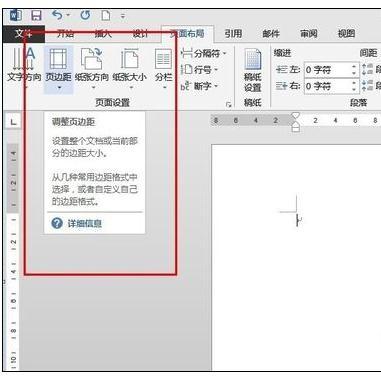This screenshot has height=376, width=381.
Task: Switch to the 审阅 tab
Action: coord(309,34)
